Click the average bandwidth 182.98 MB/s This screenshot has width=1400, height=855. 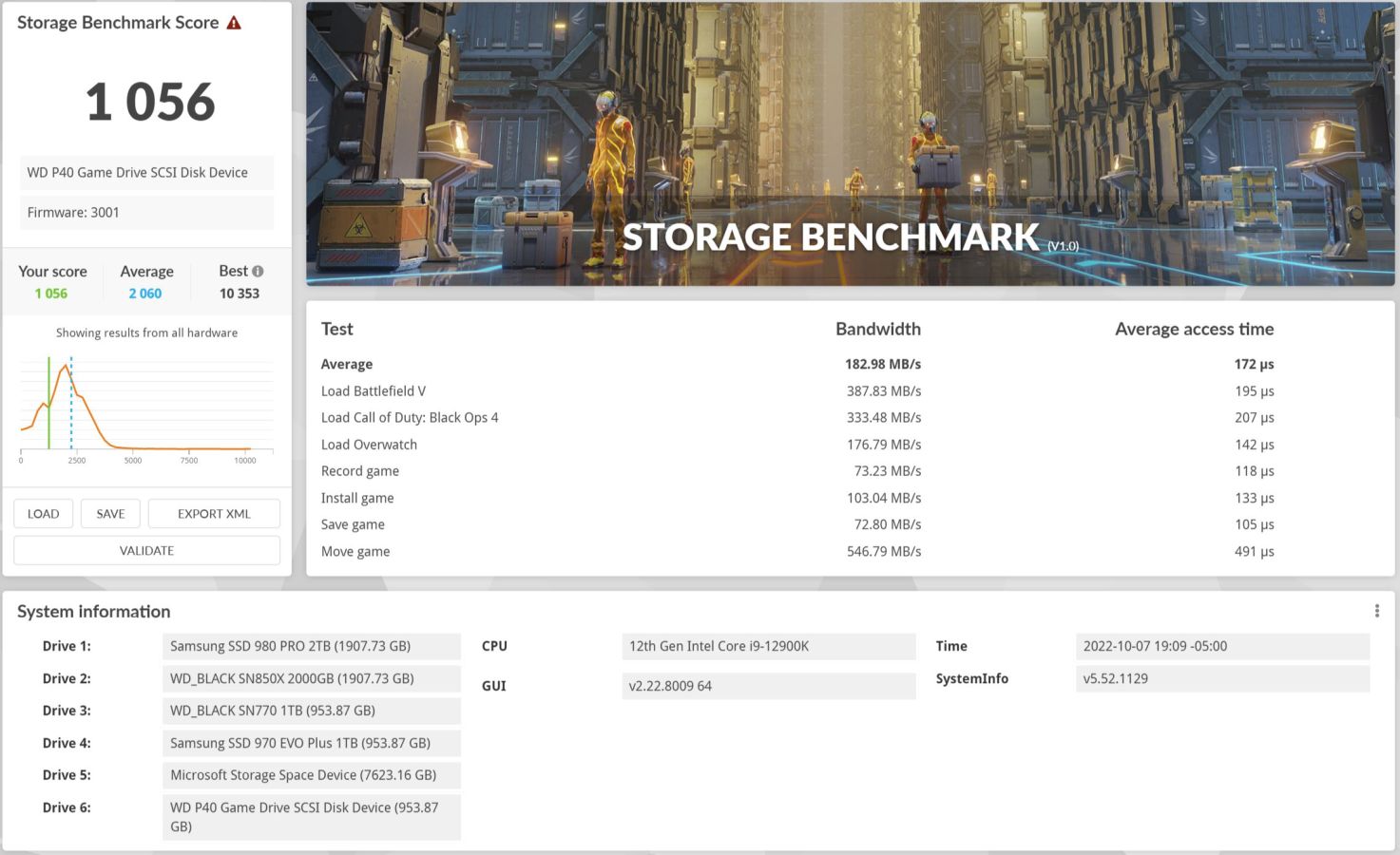[x=883, y=364]
